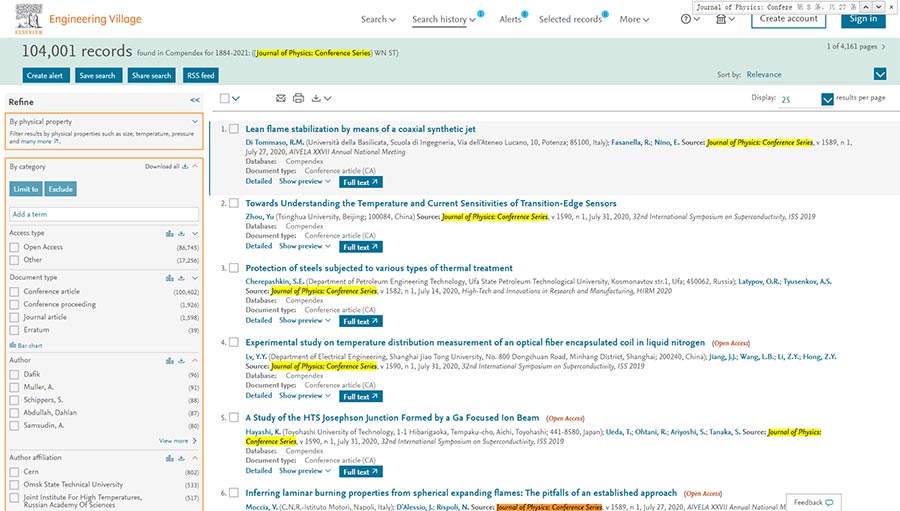Go to the next results page arrow
The width and height of the screenshot is (900, 511).
coord(883,47)
